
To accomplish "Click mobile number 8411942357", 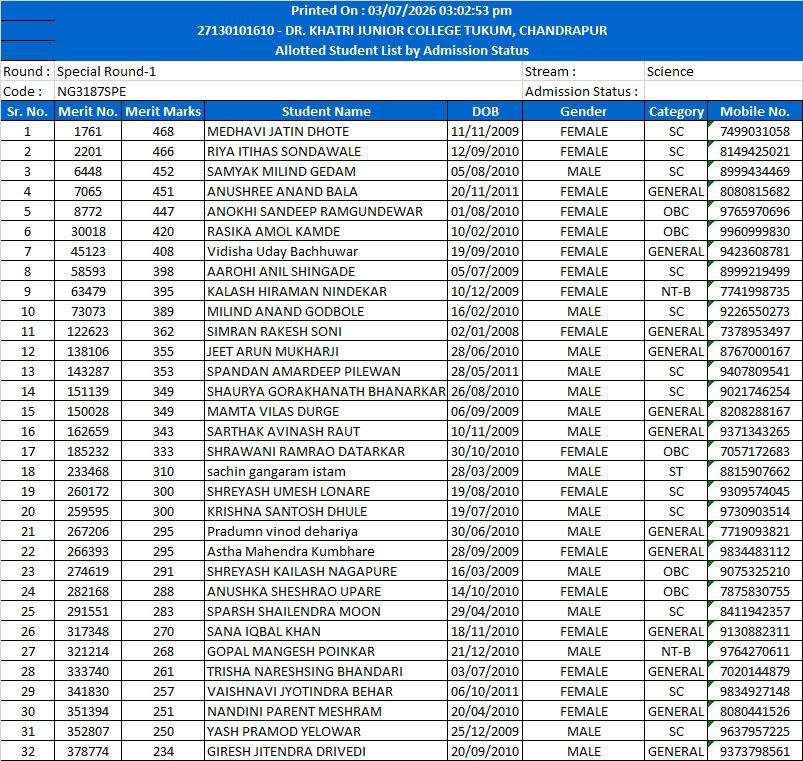I will [755, 610].
